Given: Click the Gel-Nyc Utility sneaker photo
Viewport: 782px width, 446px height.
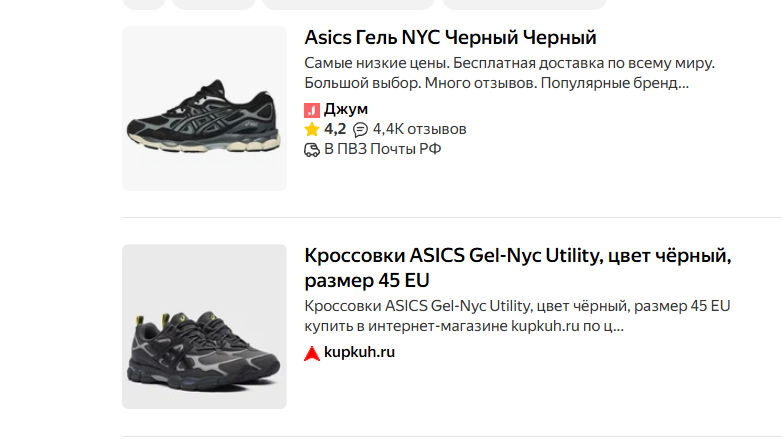Looking at the screenshot, I should tap(204, 327).
